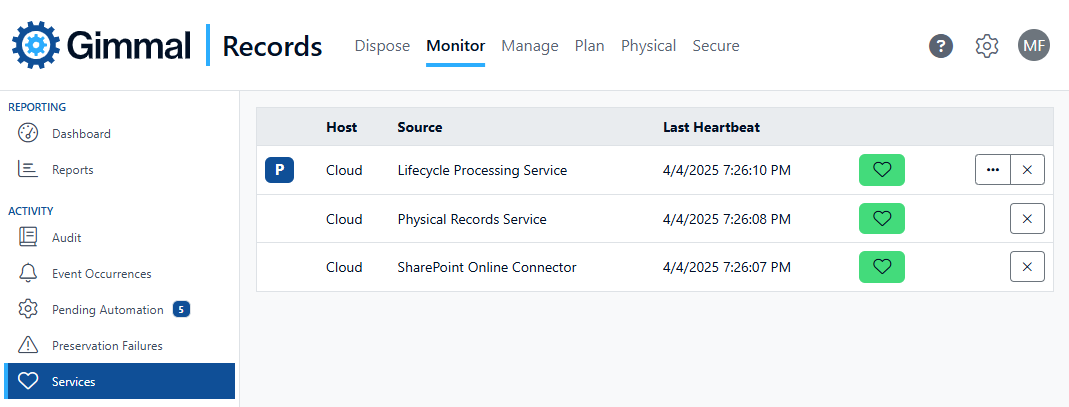
Task: Open the Audit activity page
Action: [66, 238]
